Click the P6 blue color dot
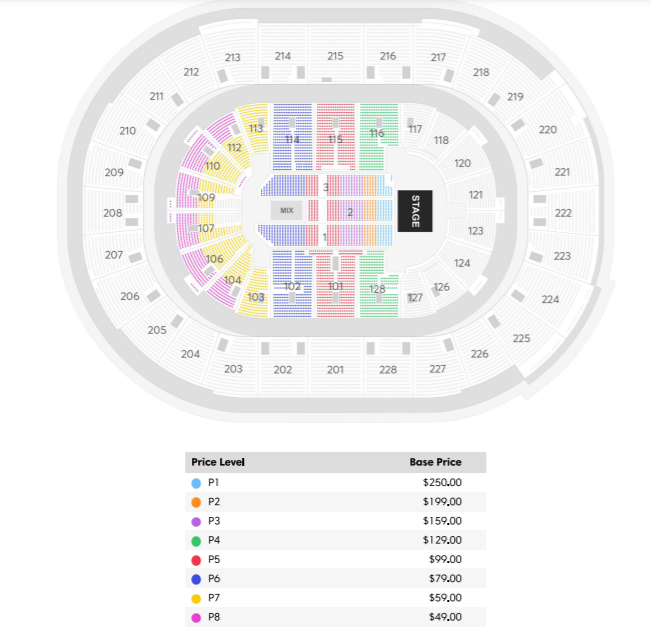Viewport: 651px width, 627px height. click(196, 579)
